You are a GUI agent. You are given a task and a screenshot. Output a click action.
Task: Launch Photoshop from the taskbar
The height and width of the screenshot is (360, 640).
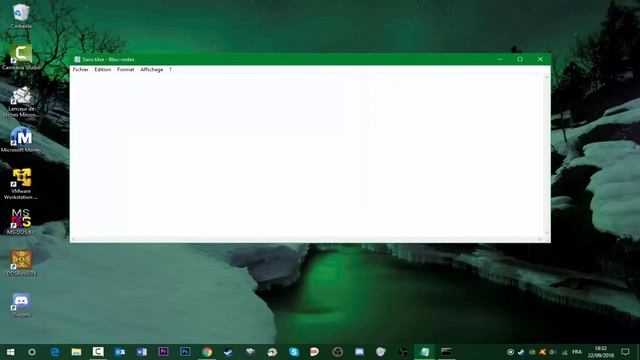click(185, 352)
